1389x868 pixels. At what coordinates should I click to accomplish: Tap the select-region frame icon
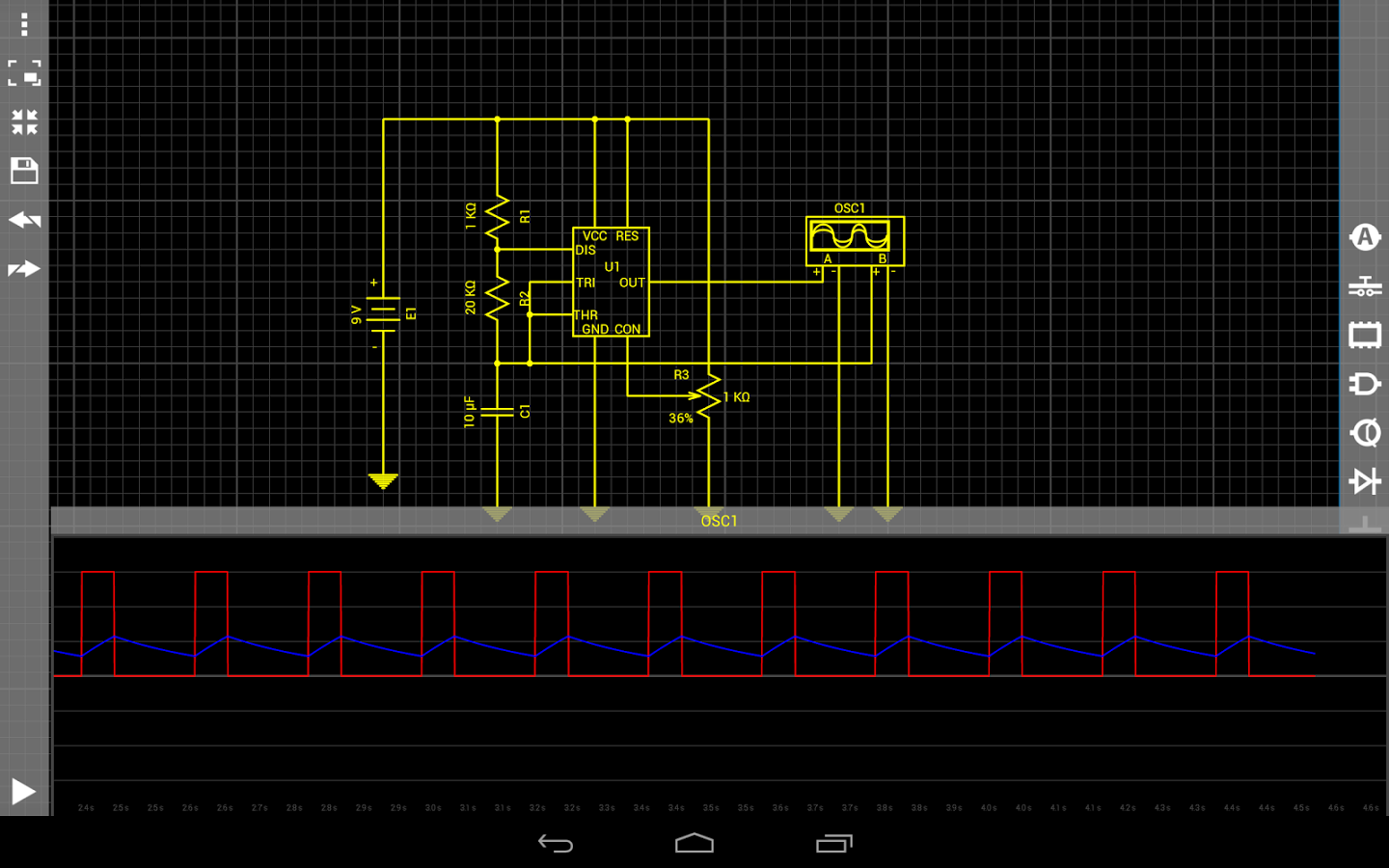[x=24, y=73]
